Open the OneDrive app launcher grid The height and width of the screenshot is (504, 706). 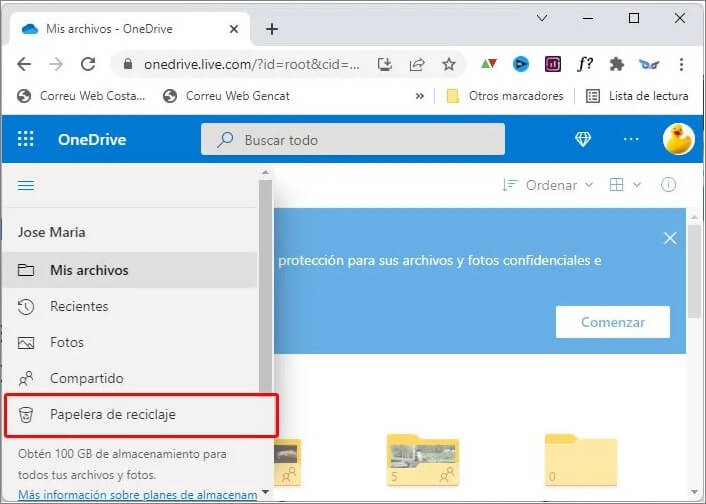26,139
